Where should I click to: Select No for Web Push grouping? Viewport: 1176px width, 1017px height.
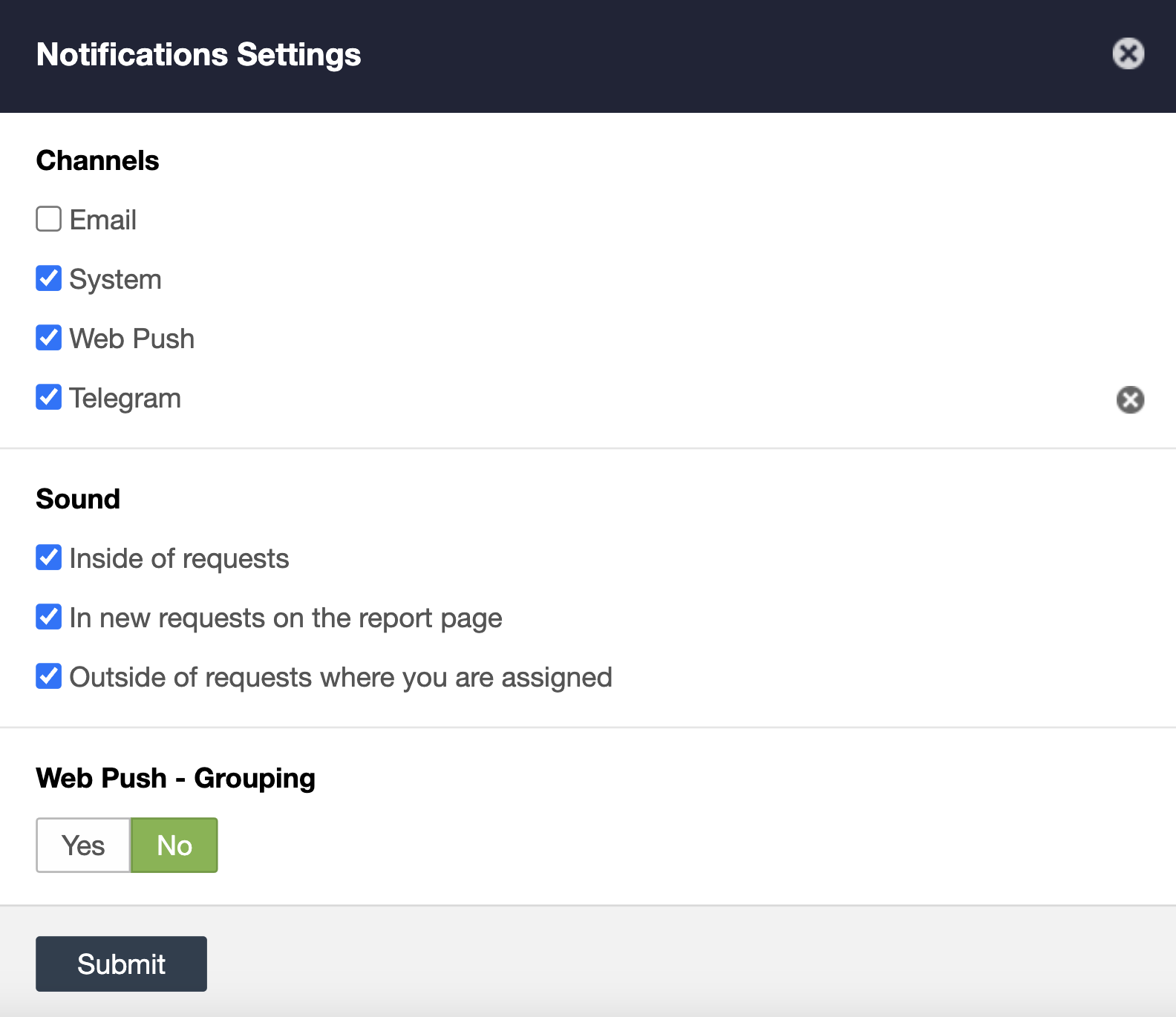click(x=174, y=846)
